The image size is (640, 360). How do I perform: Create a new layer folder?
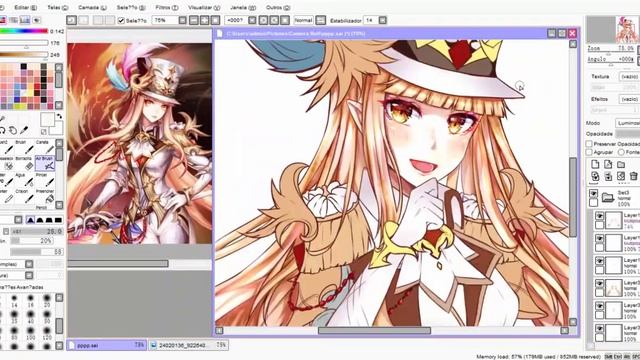(x=621, y=164)
